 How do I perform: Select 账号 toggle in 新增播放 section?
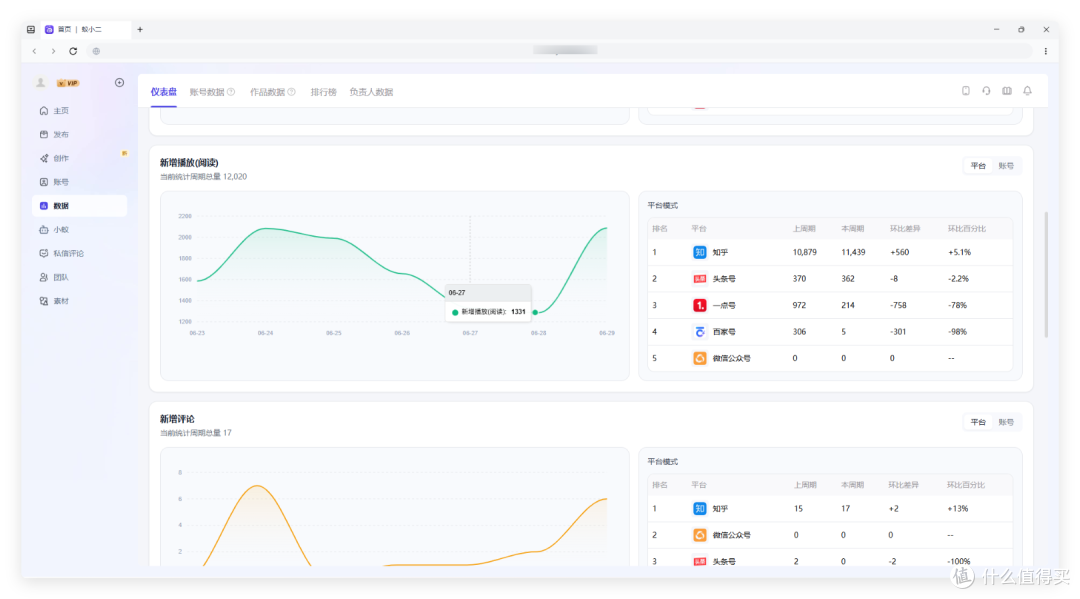coord(1006,166)
